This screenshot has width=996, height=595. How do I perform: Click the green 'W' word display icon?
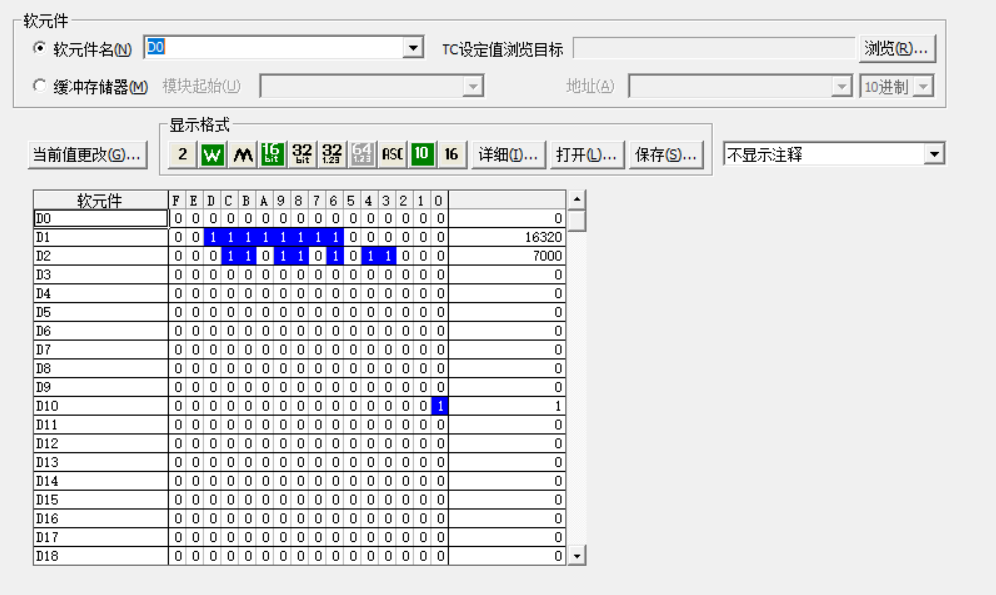coord(212,154)
